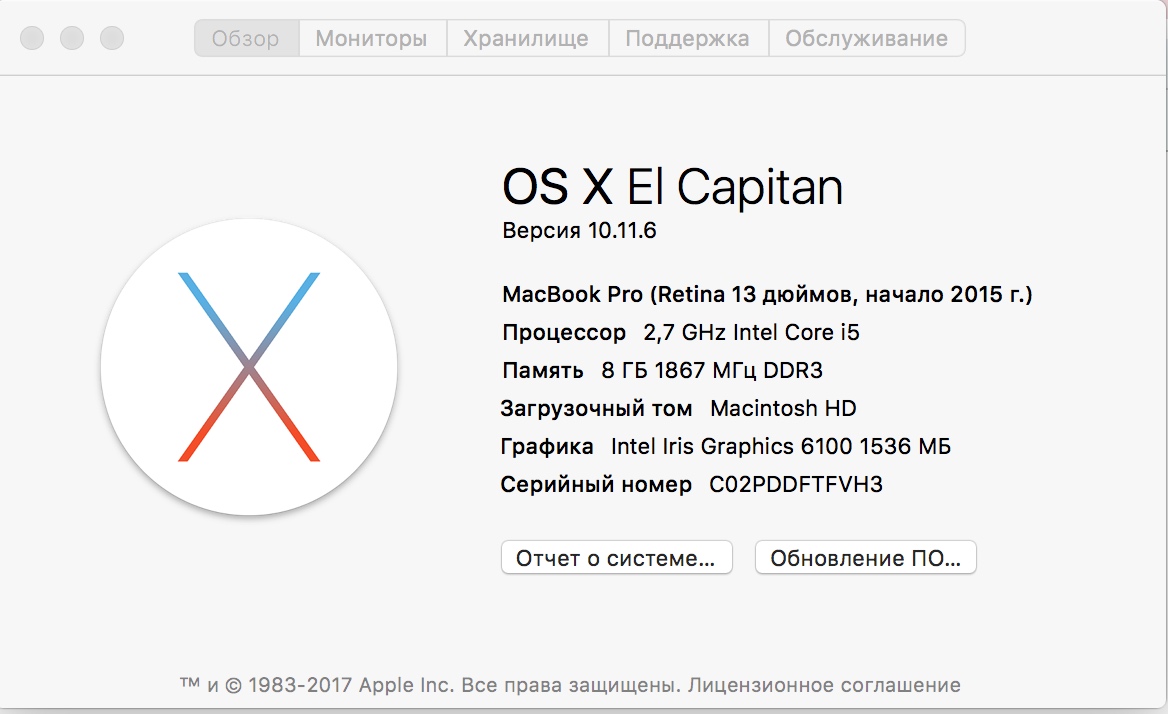The width and height of the screenshot is (1168, 714).
Task: Click the serial number C02PDDFTFVH3
Action: (796, 485)
